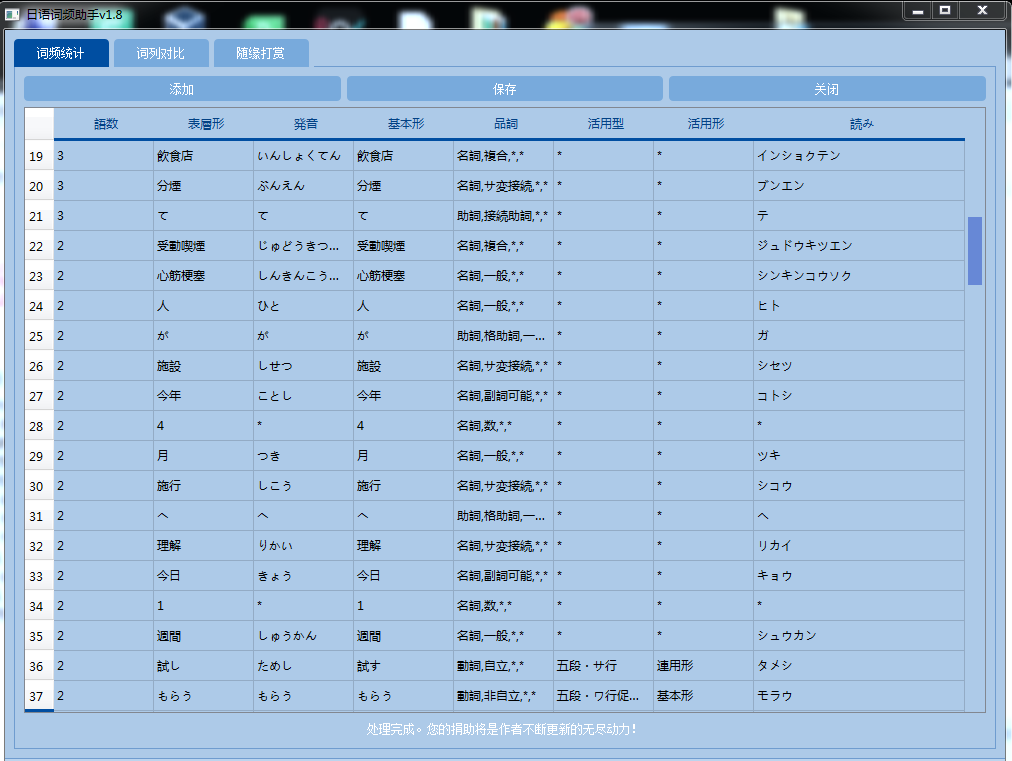Click the 保存 button
The width and height of the screenshot is (1012, 761).
(x=505, y=89)
